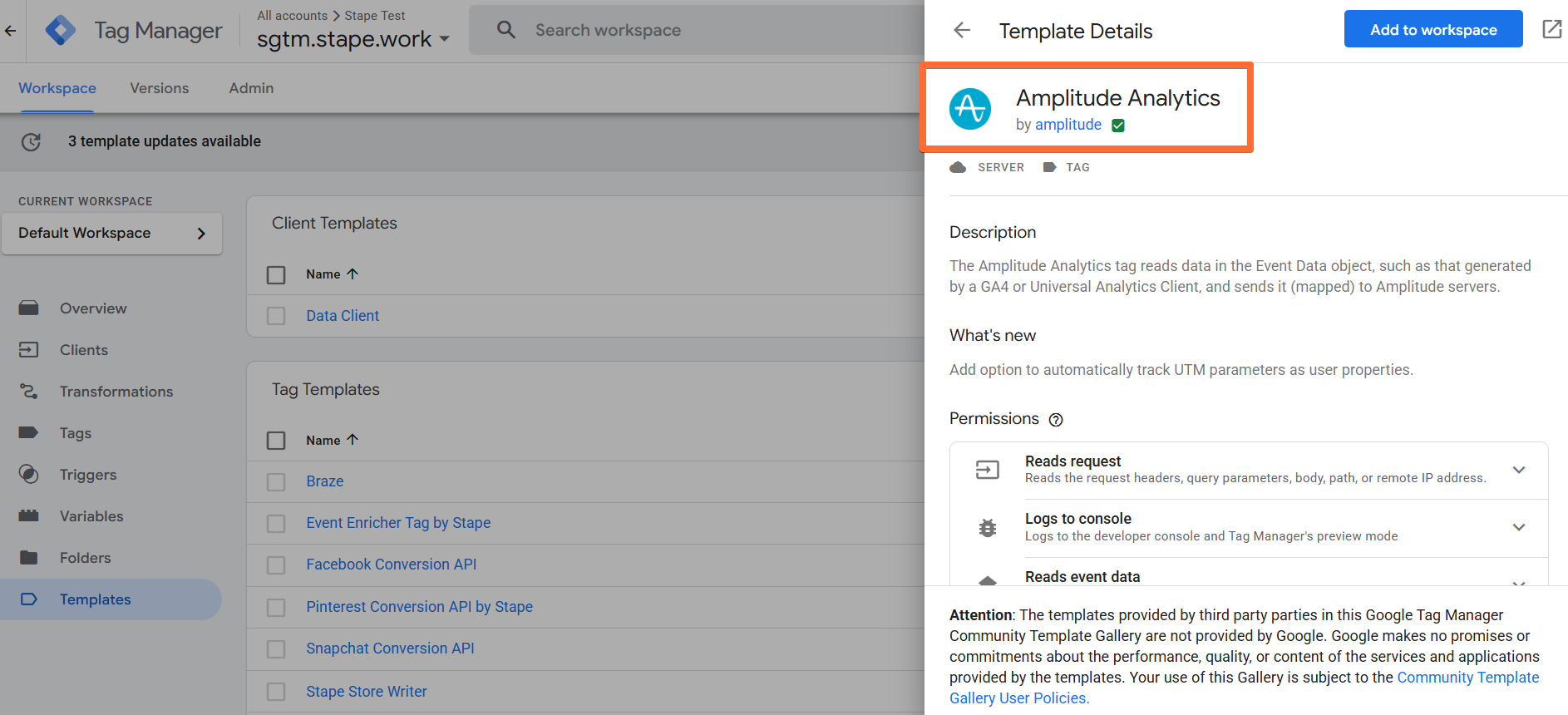Open Community Template Gallery User Policies link
This screenshot has width=1568, height=715.
pyautogui.click(x=1244, y=688)
